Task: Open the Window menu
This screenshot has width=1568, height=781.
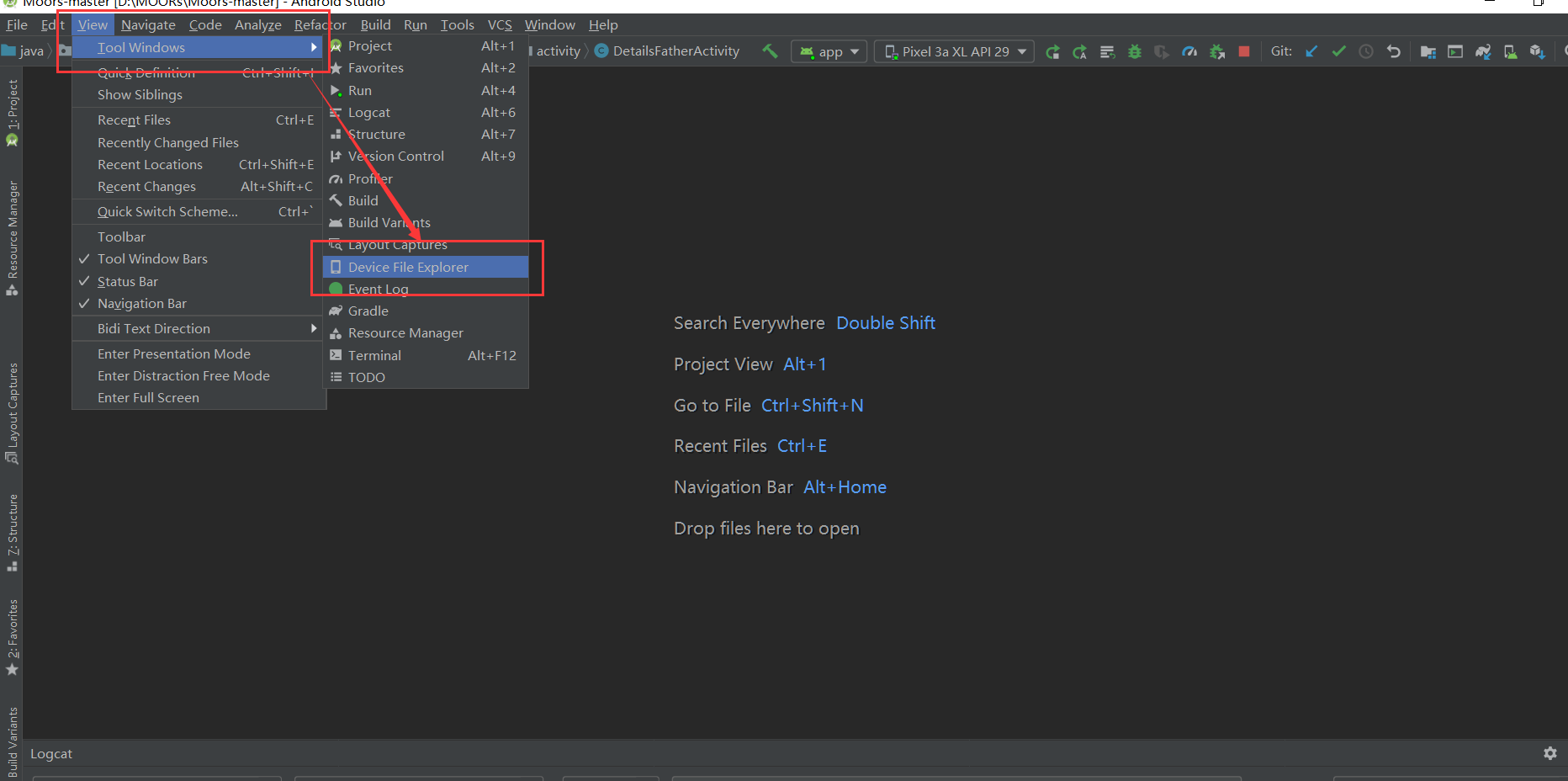Action: [x=550, y=24]
